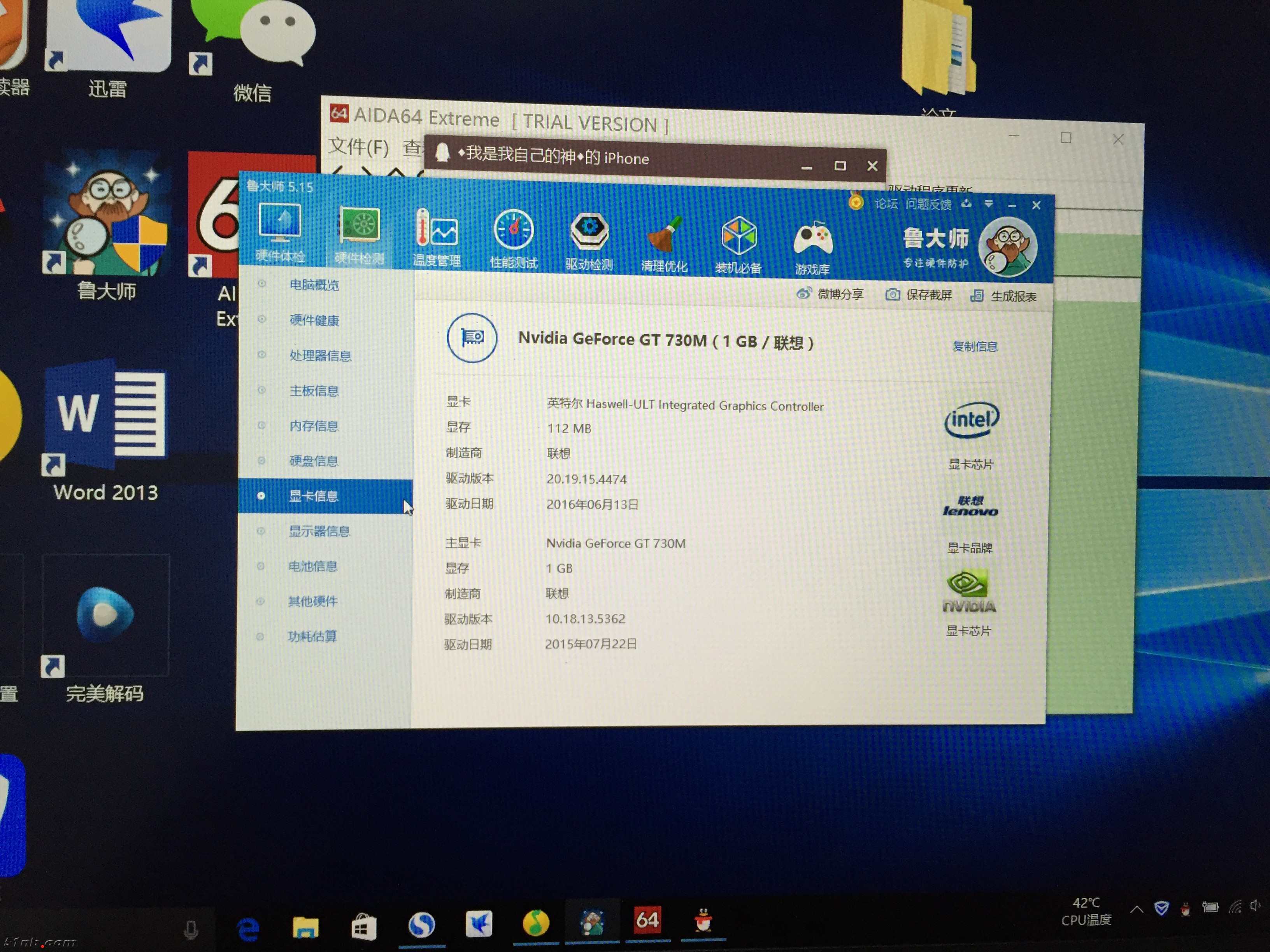Screen dimensions: 1270x952
Task: Click the 42℃ CPU温度 tray readout
Action: [1086, 912]
